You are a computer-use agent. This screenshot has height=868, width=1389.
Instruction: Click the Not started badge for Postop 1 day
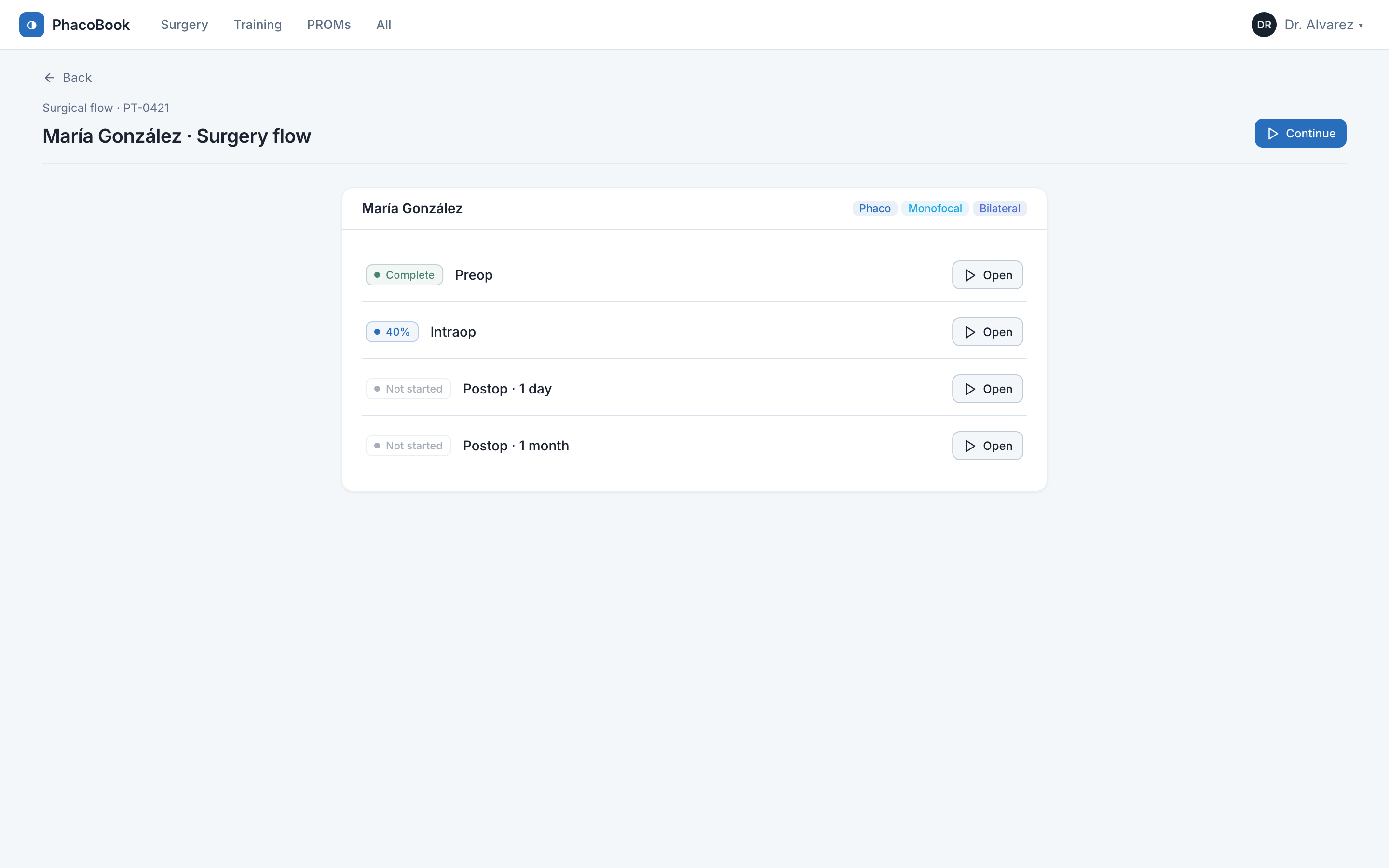(x=408, y=389)
